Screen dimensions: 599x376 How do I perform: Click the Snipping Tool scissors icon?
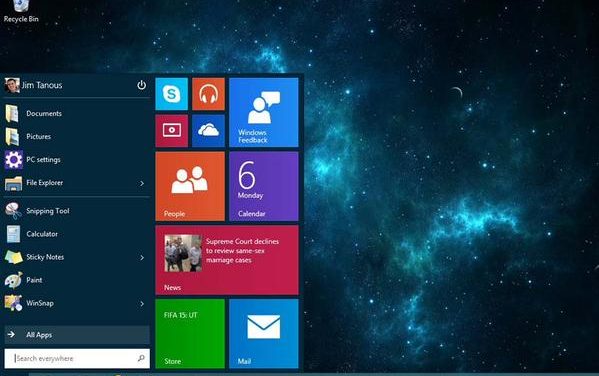click(13, 211)
